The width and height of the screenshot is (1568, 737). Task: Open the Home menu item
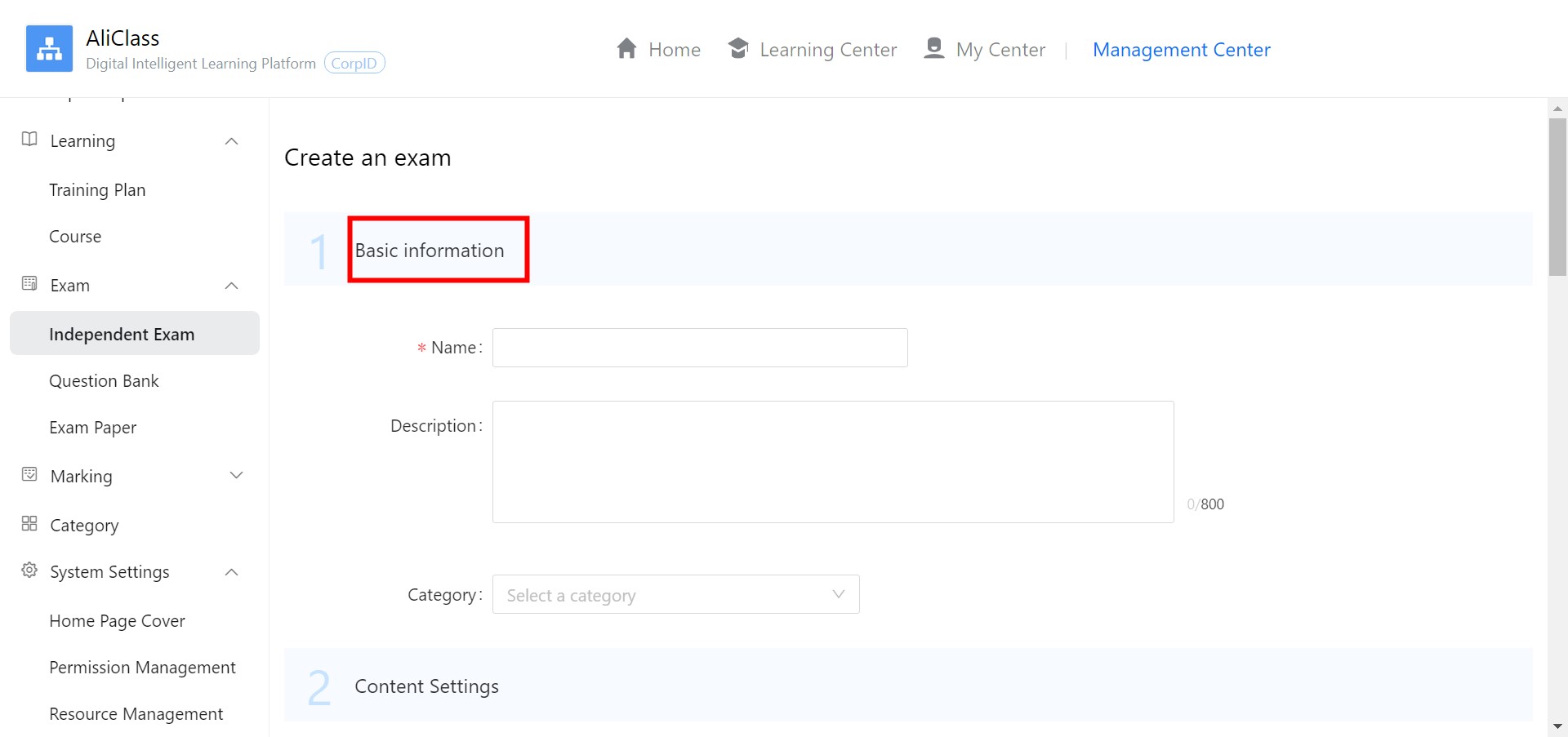point(674,50)
